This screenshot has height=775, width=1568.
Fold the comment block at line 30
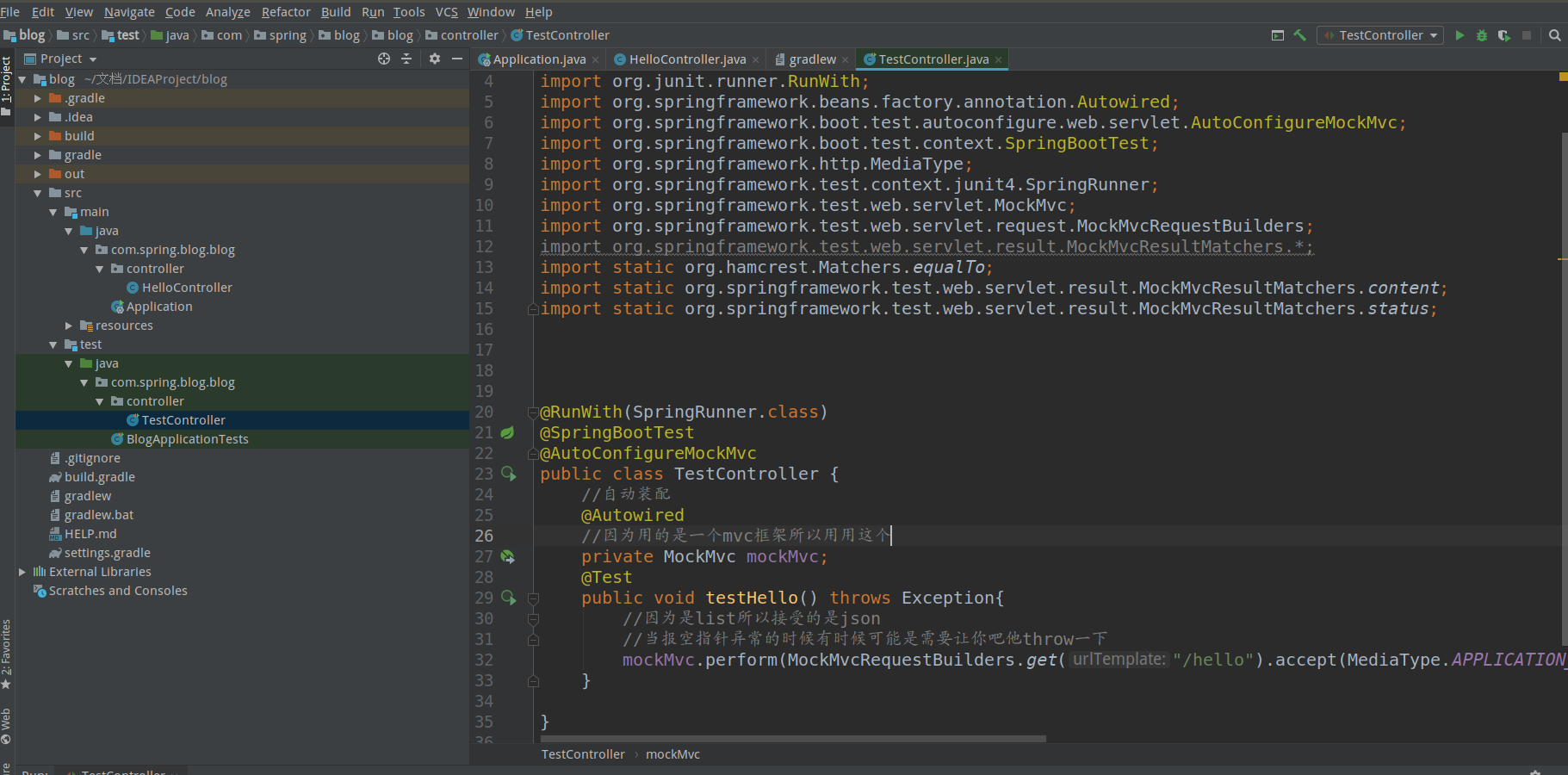533,618
